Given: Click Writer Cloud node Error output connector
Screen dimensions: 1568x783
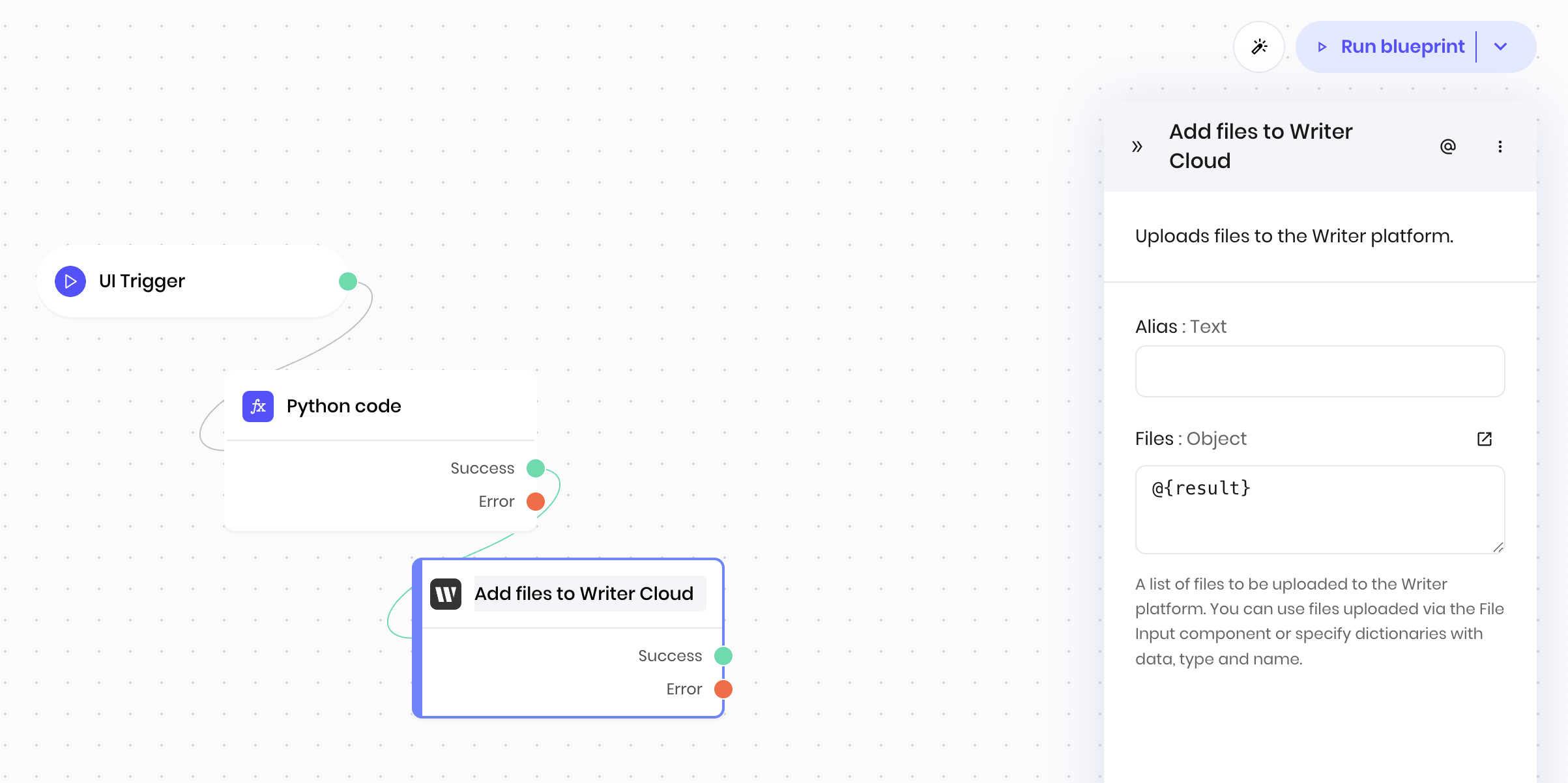Looking at the screenshot, I should tap(723, 689).
